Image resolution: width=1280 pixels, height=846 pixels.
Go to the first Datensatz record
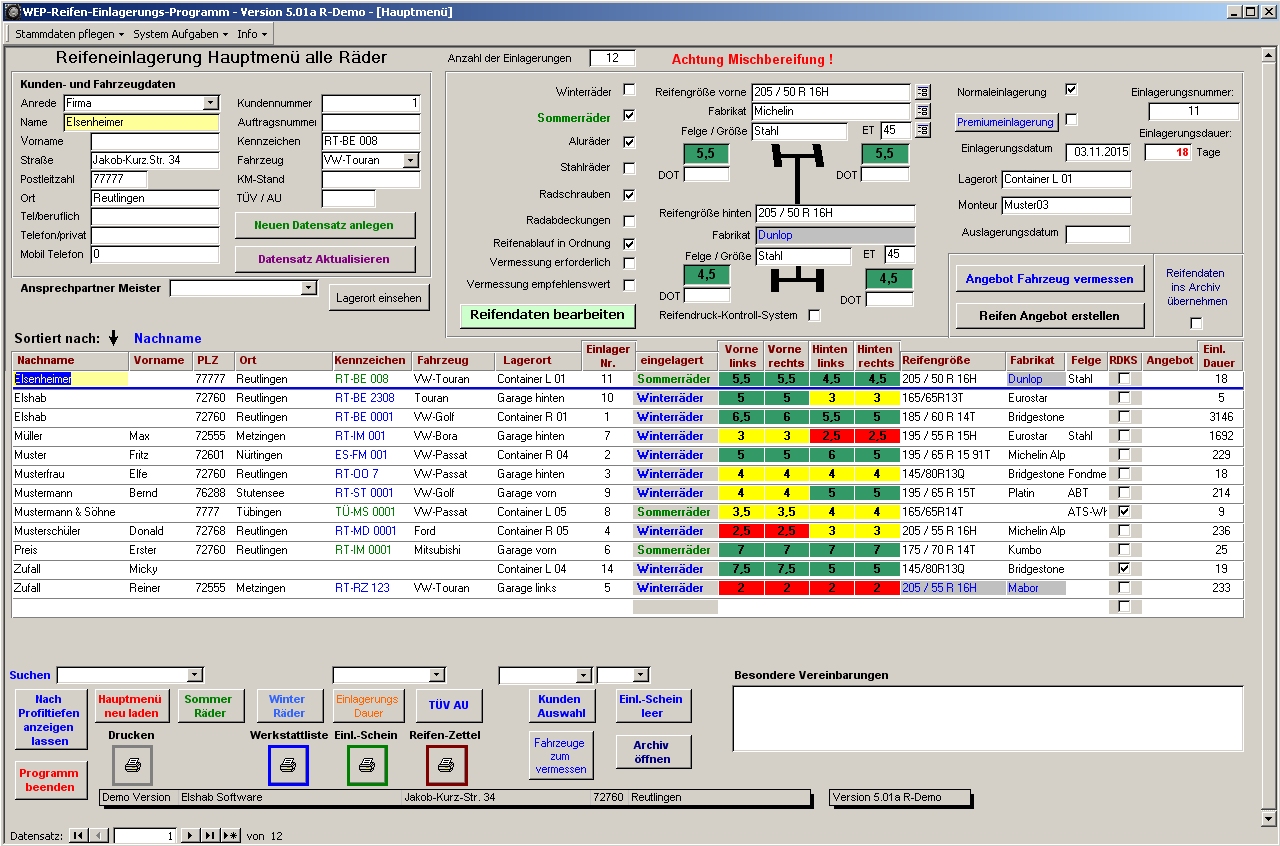(x=78, y=835)
